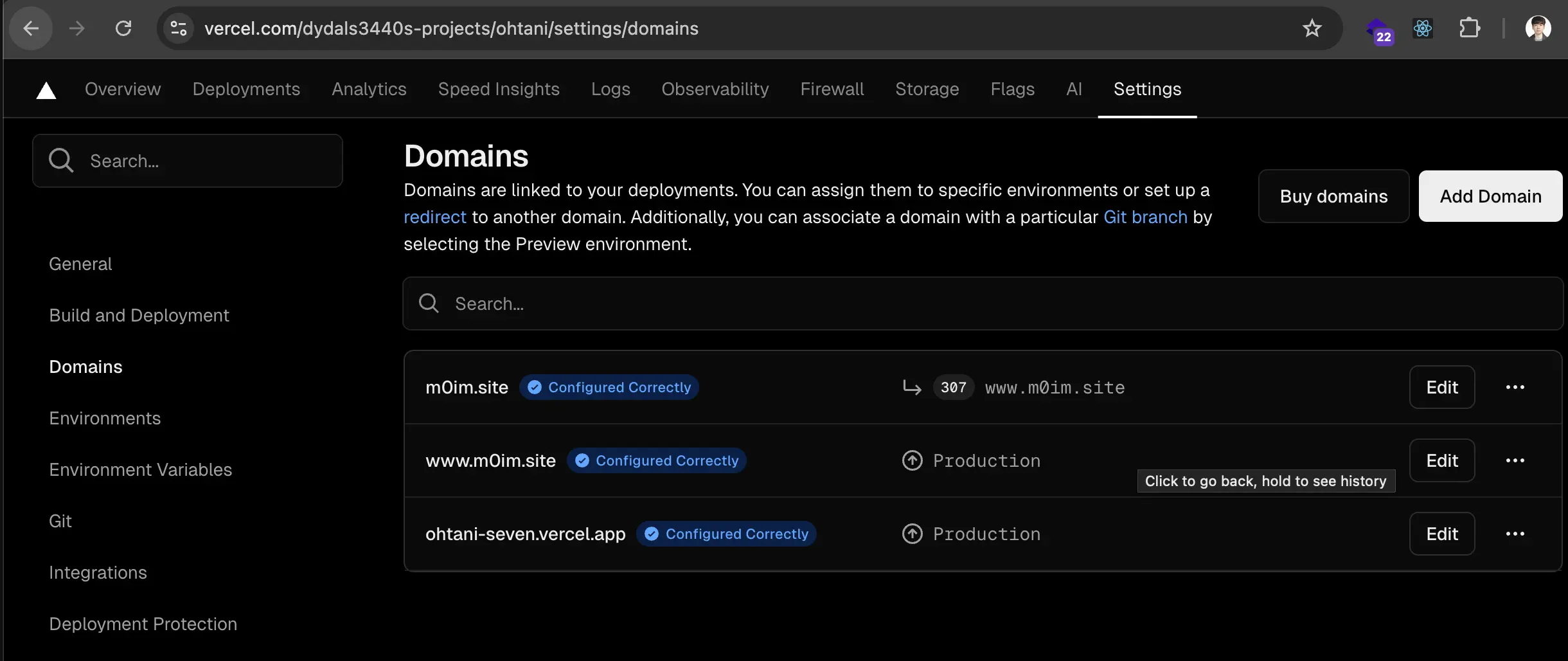Click the Buy domains button

[1333, 196]
